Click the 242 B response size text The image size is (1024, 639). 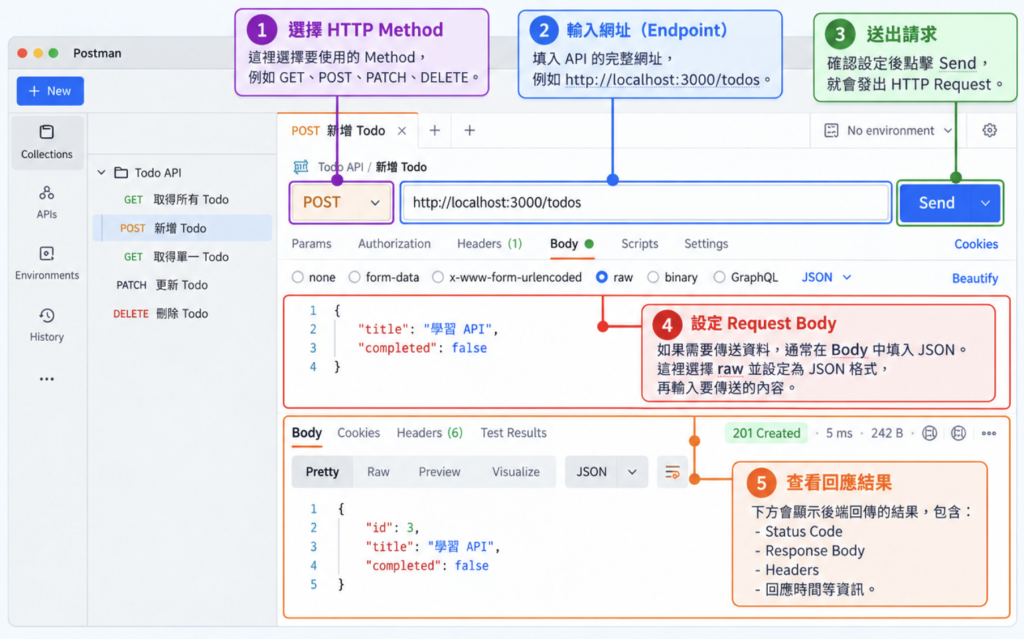[887, 433]
